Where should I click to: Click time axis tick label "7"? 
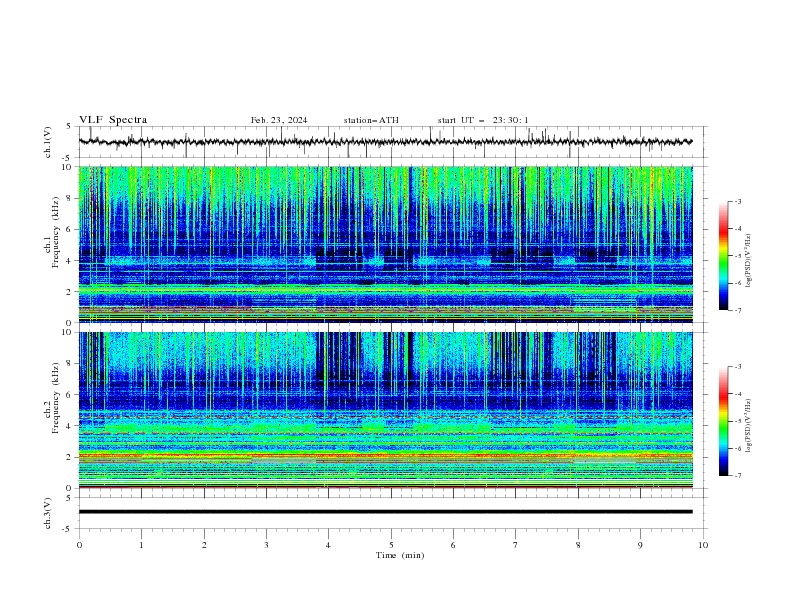(x=516, y=545)
